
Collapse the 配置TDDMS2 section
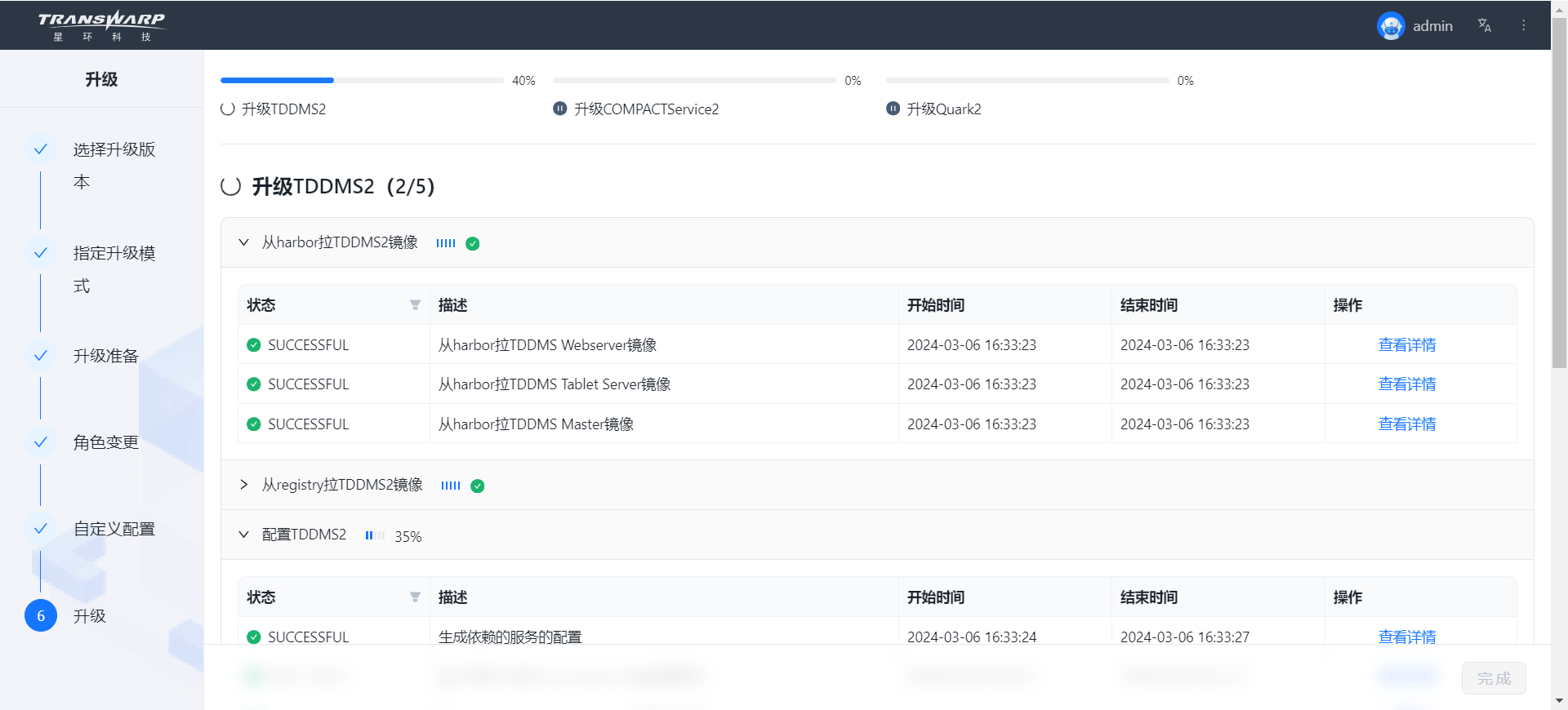tap(243, 535)
